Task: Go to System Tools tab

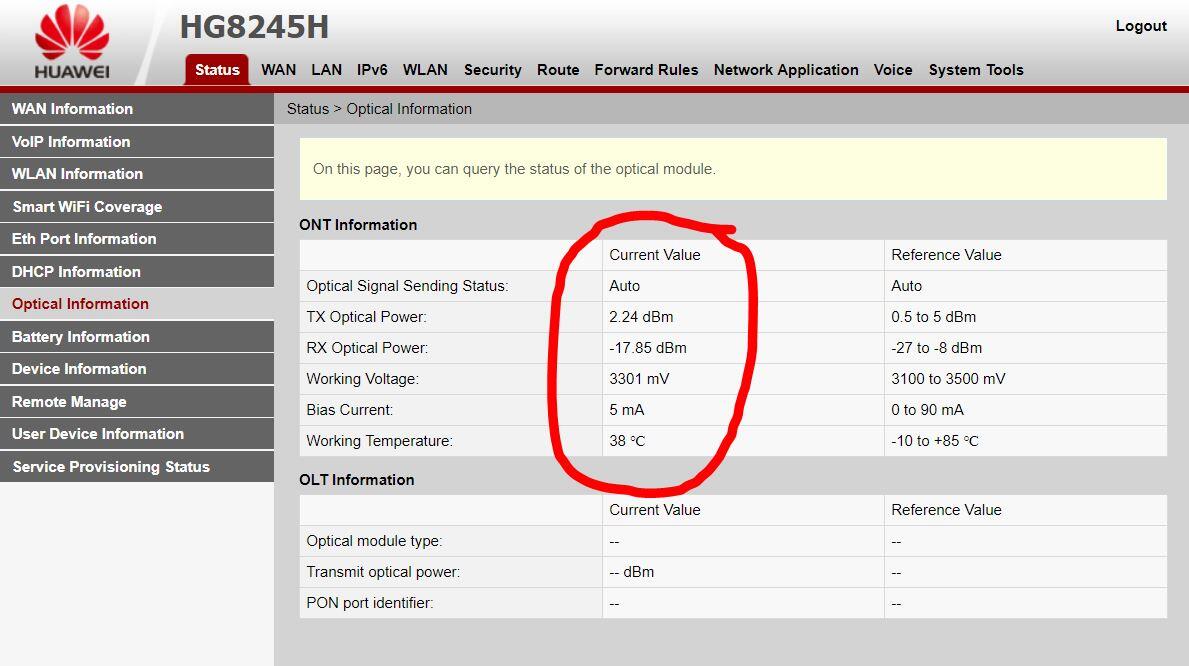Action: coord(976,70)
